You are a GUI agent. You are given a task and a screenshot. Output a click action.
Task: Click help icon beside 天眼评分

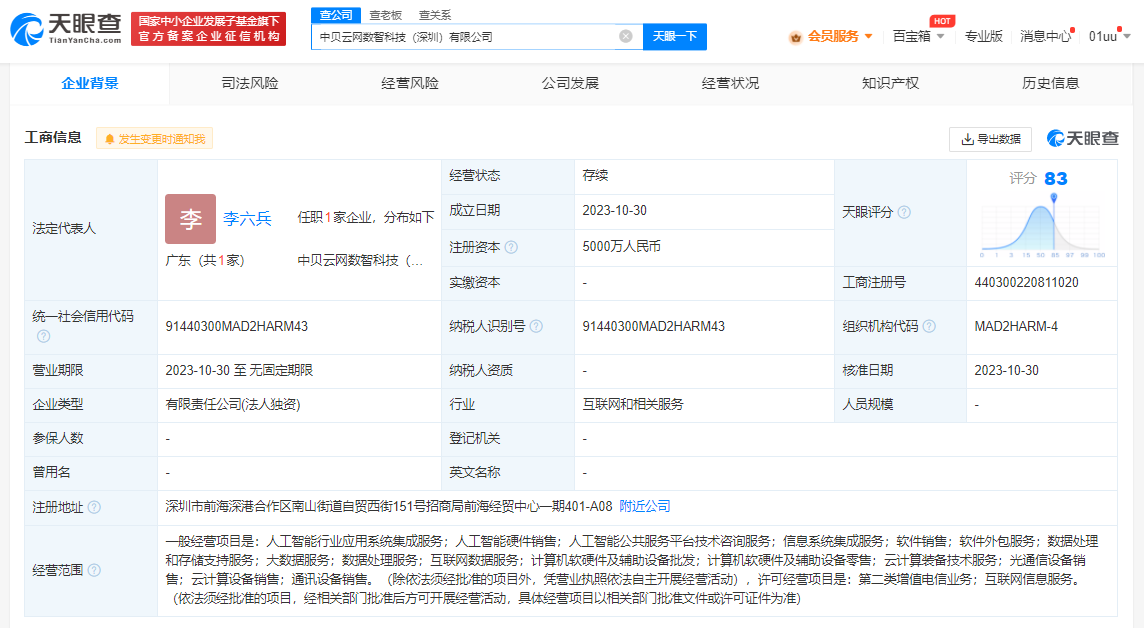pos(904,212)
